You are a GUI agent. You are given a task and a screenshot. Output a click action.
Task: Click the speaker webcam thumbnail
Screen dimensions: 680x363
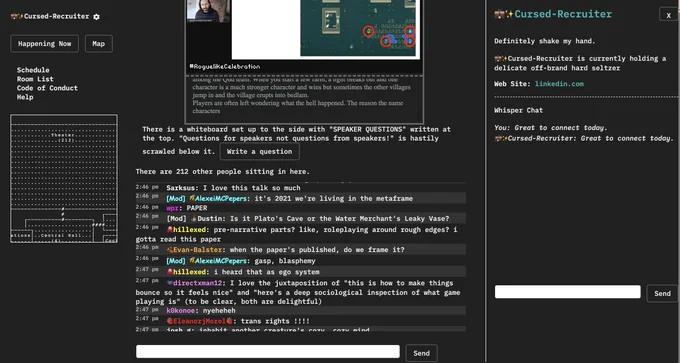(208, 11)
